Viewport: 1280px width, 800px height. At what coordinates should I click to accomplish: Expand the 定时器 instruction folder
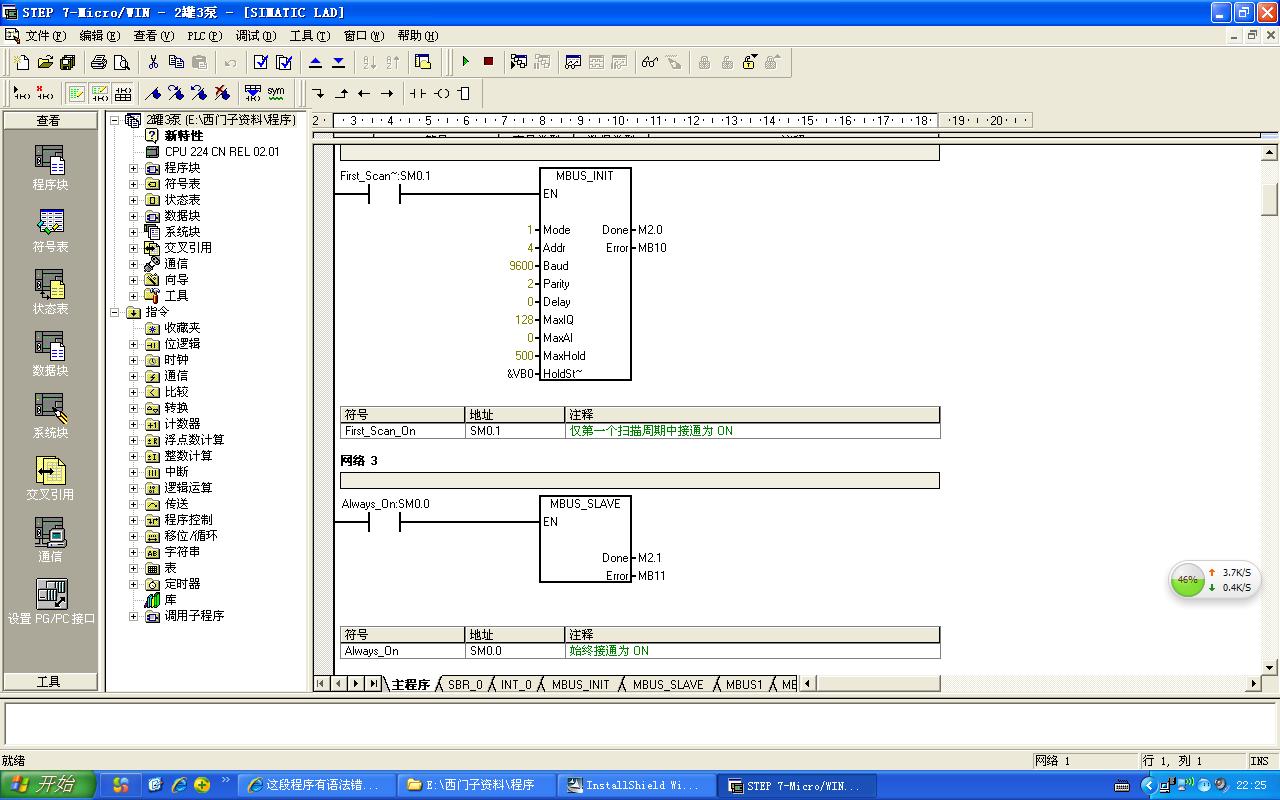134,584
